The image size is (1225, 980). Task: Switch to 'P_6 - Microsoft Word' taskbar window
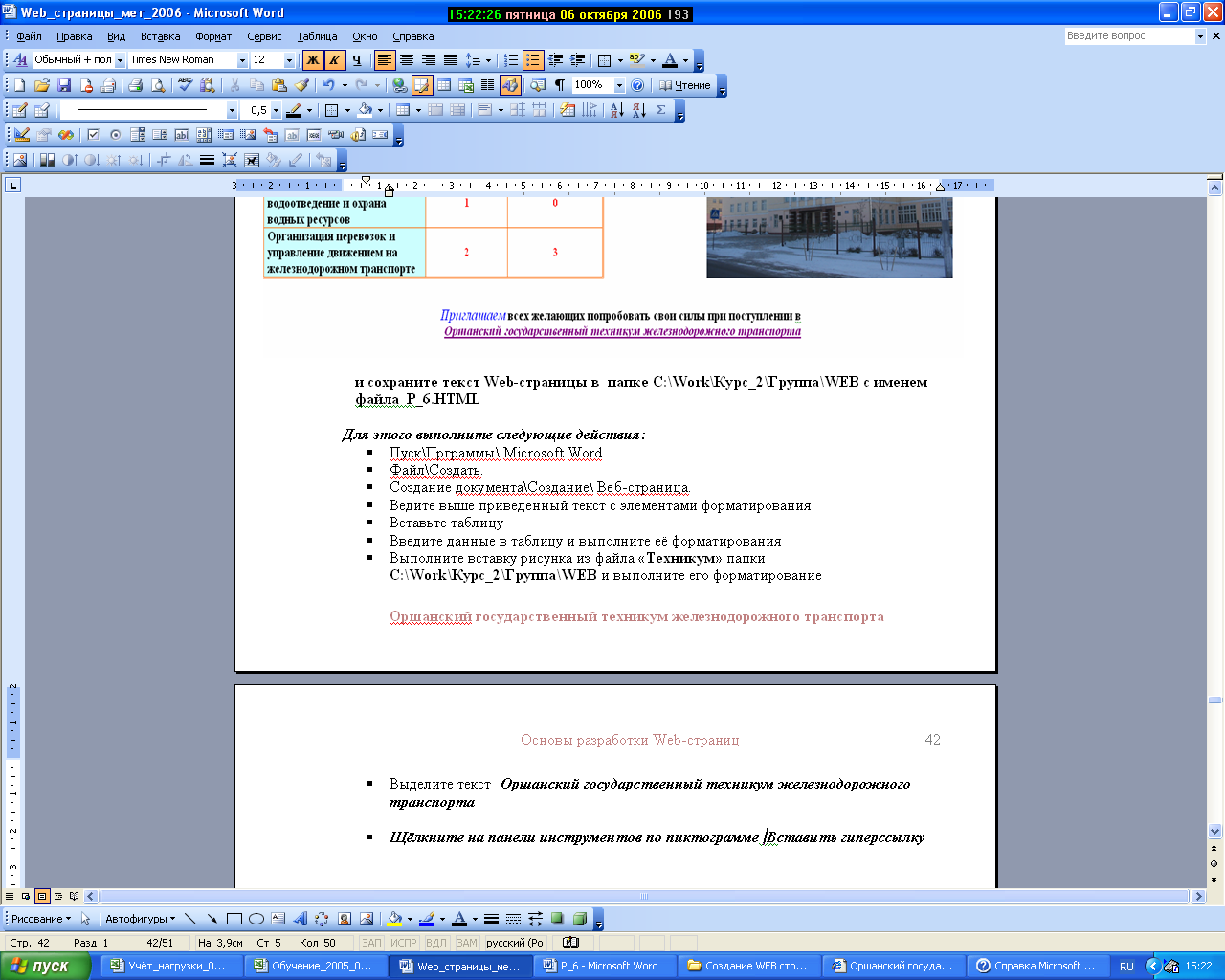pyautogui.click(x=607, y=966)
